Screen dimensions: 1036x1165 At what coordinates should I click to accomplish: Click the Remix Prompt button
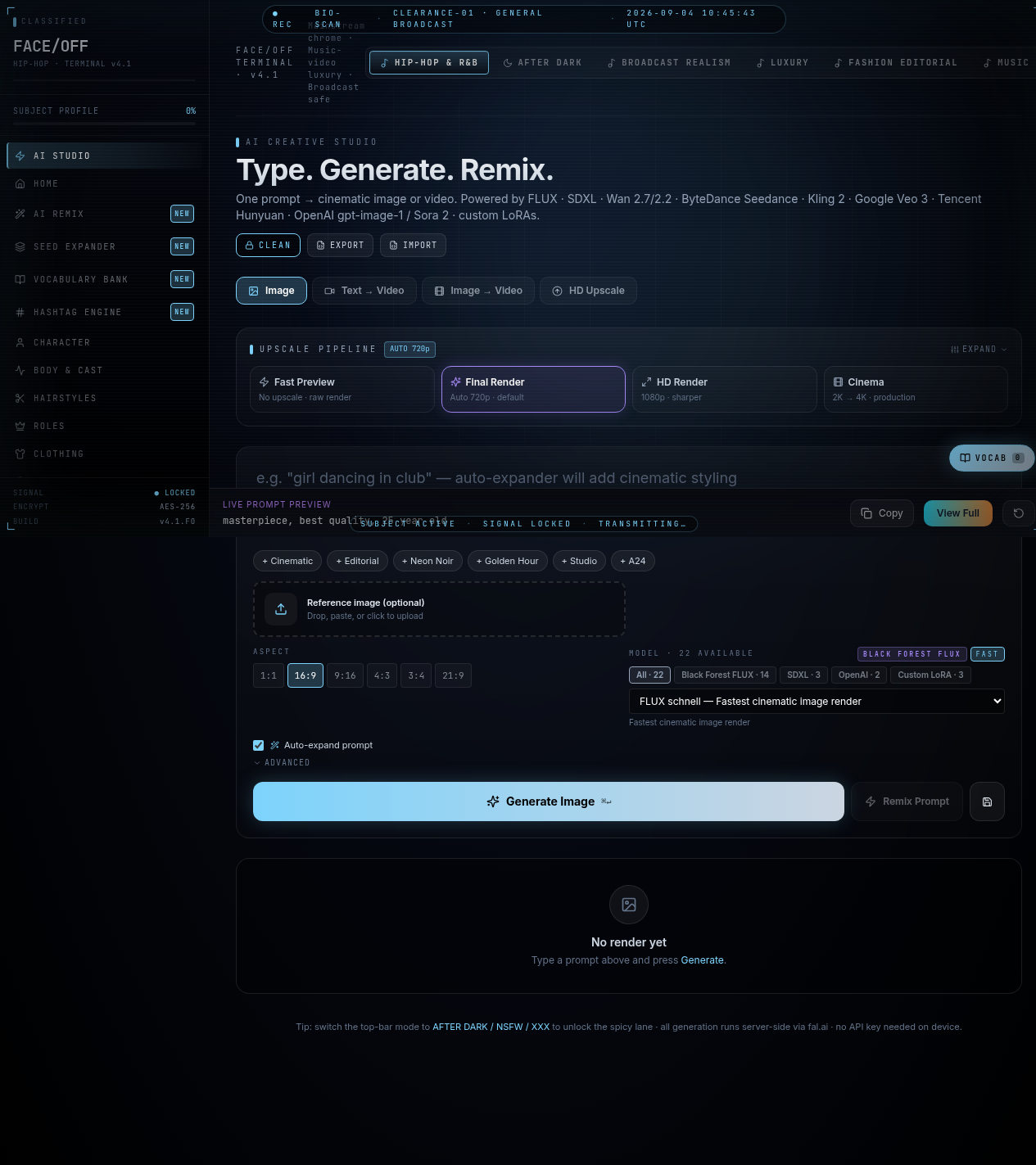click(x=907, y=802)
